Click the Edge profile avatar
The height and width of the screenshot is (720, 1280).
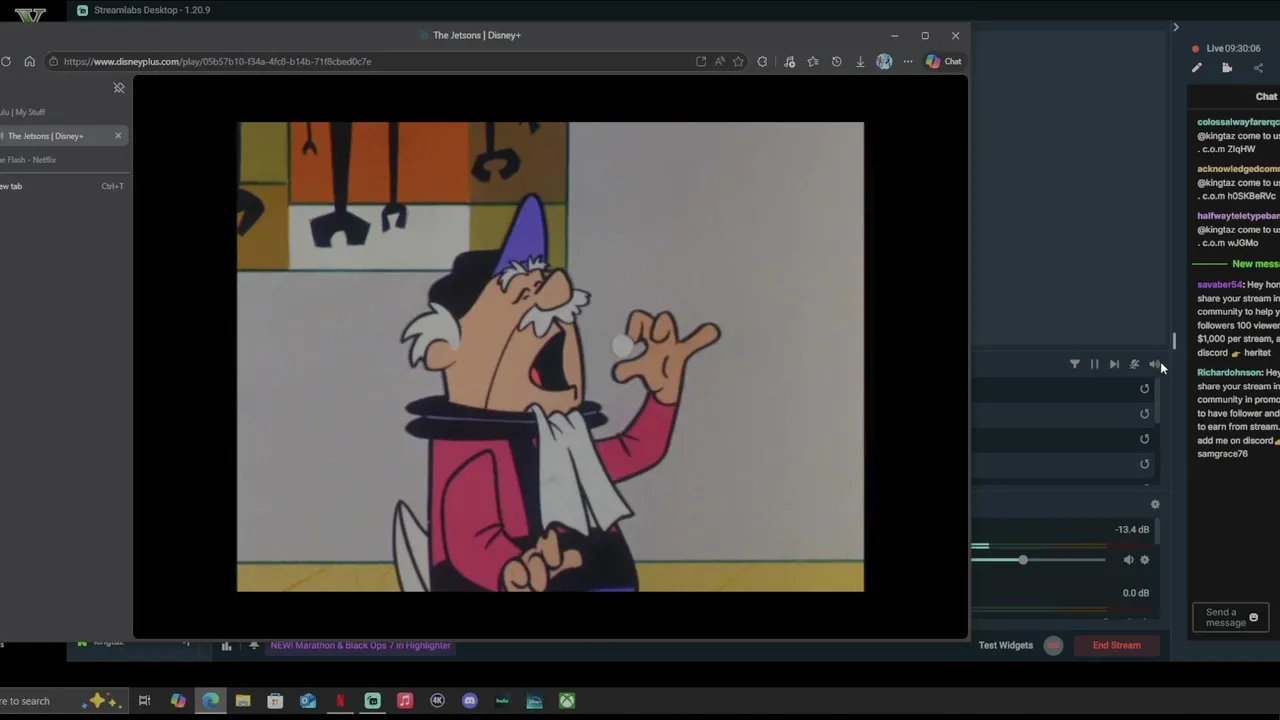tap(884, 61)
